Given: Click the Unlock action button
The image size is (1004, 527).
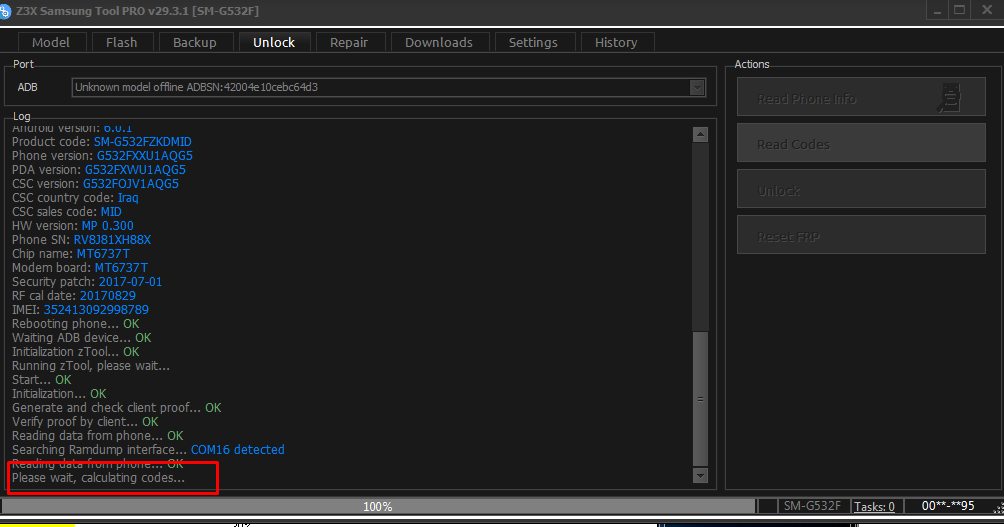Looking at the screenshot, I should [x=861, y=190].
